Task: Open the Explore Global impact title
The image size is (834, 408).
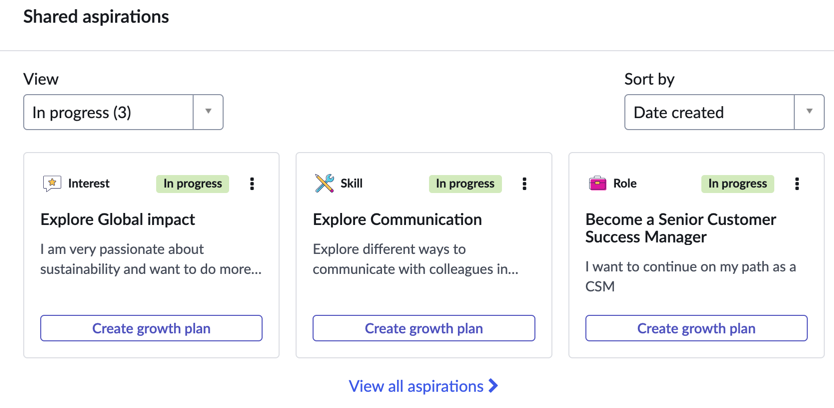Action: (x=118, y=219)
